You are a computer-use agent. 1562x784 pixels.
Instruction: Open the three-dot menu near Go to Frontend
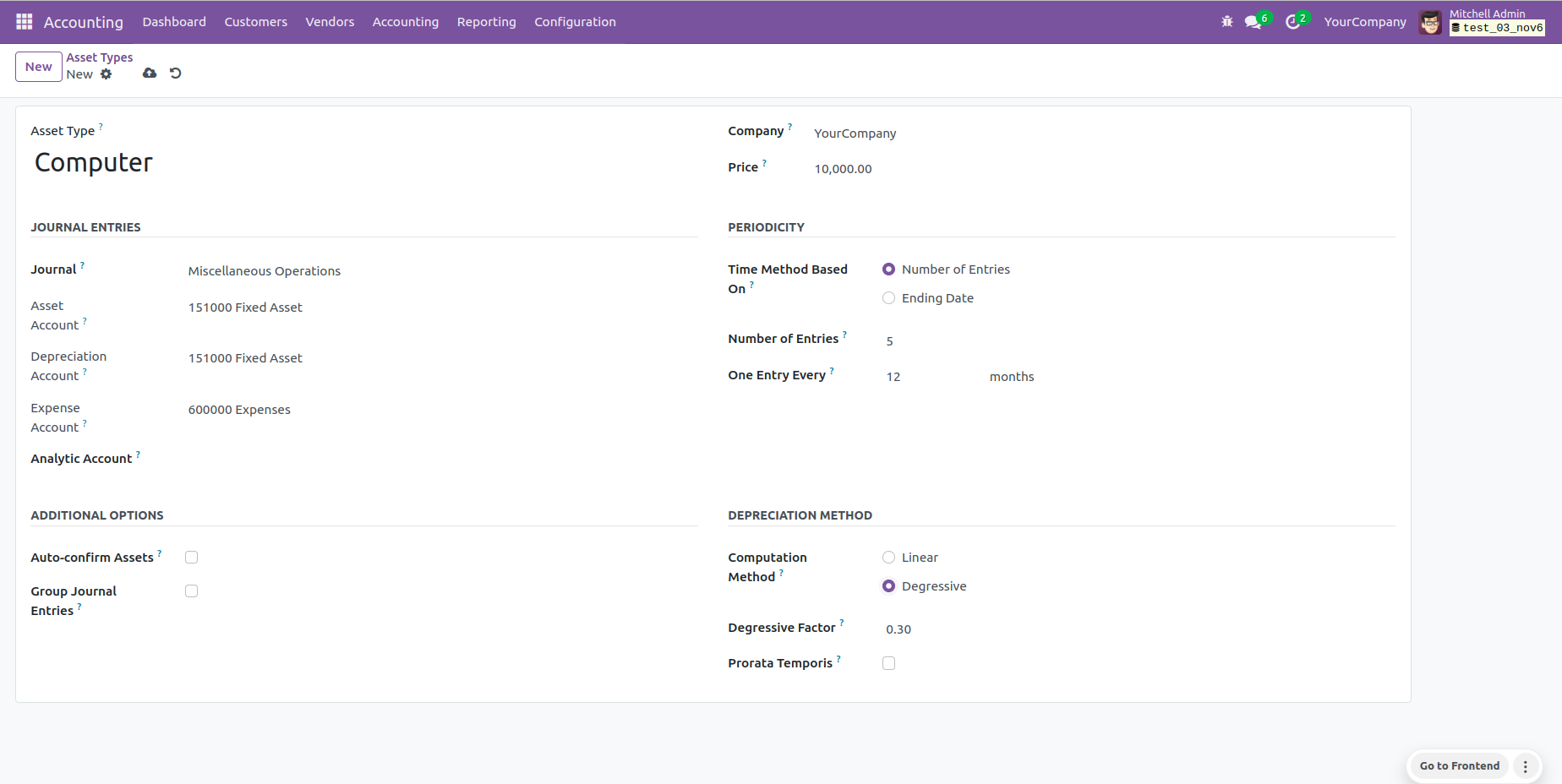tap(1525, 766)
